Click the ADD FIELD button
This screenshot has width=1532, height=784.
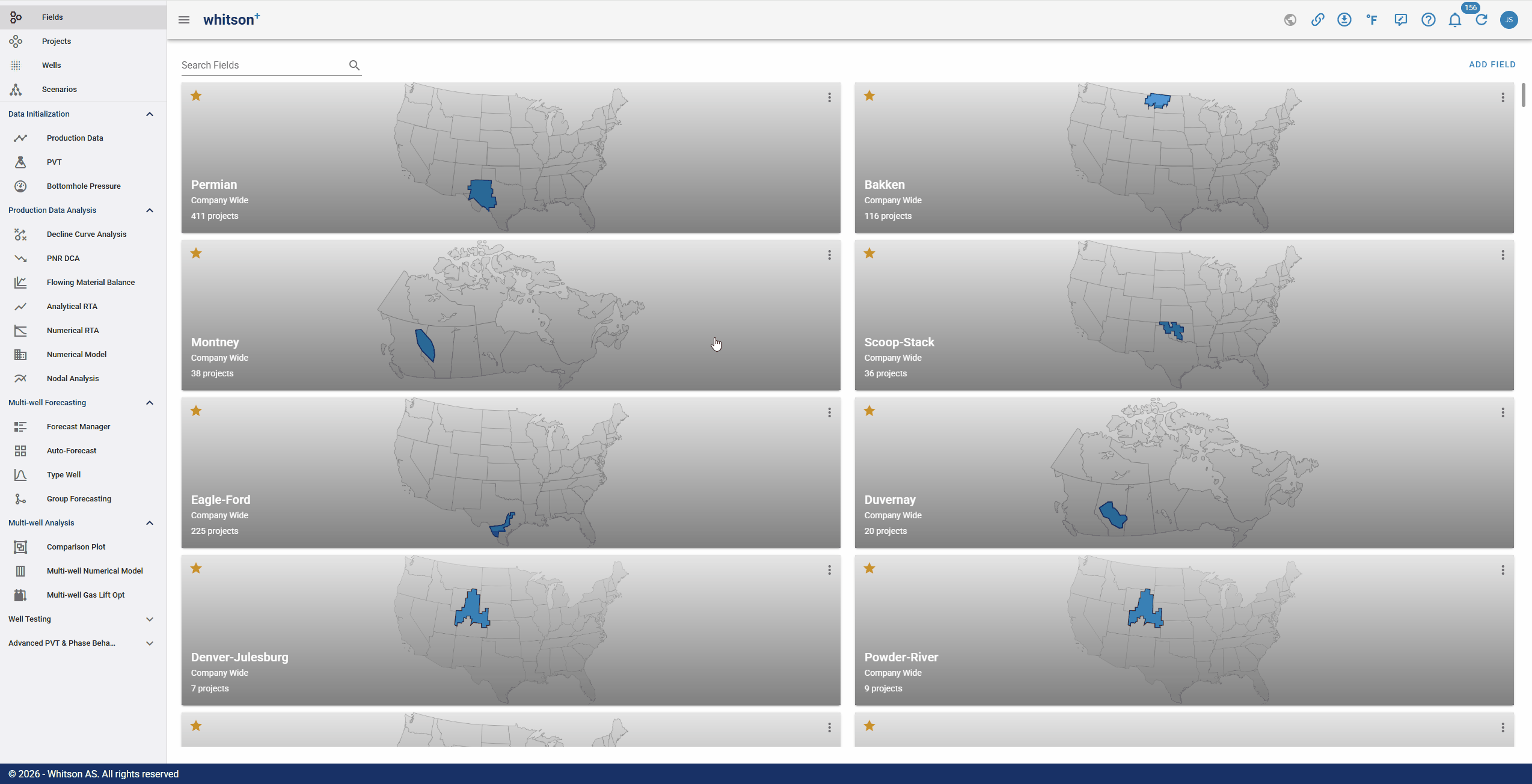1492,64
